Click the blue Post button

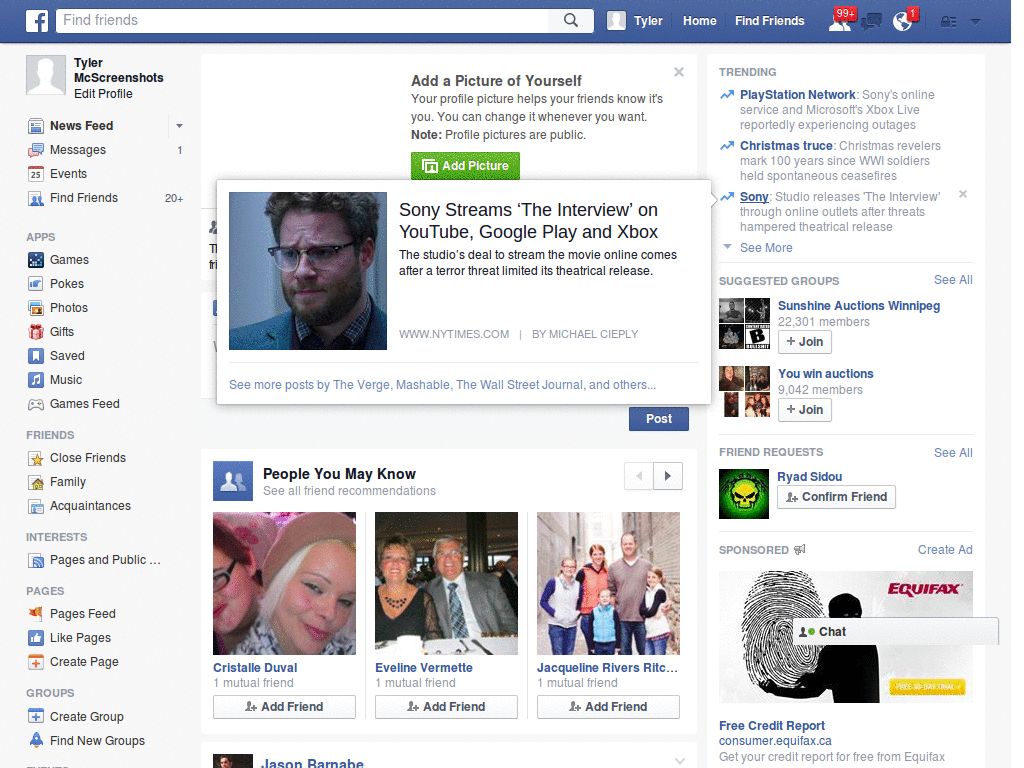[658, 419]
